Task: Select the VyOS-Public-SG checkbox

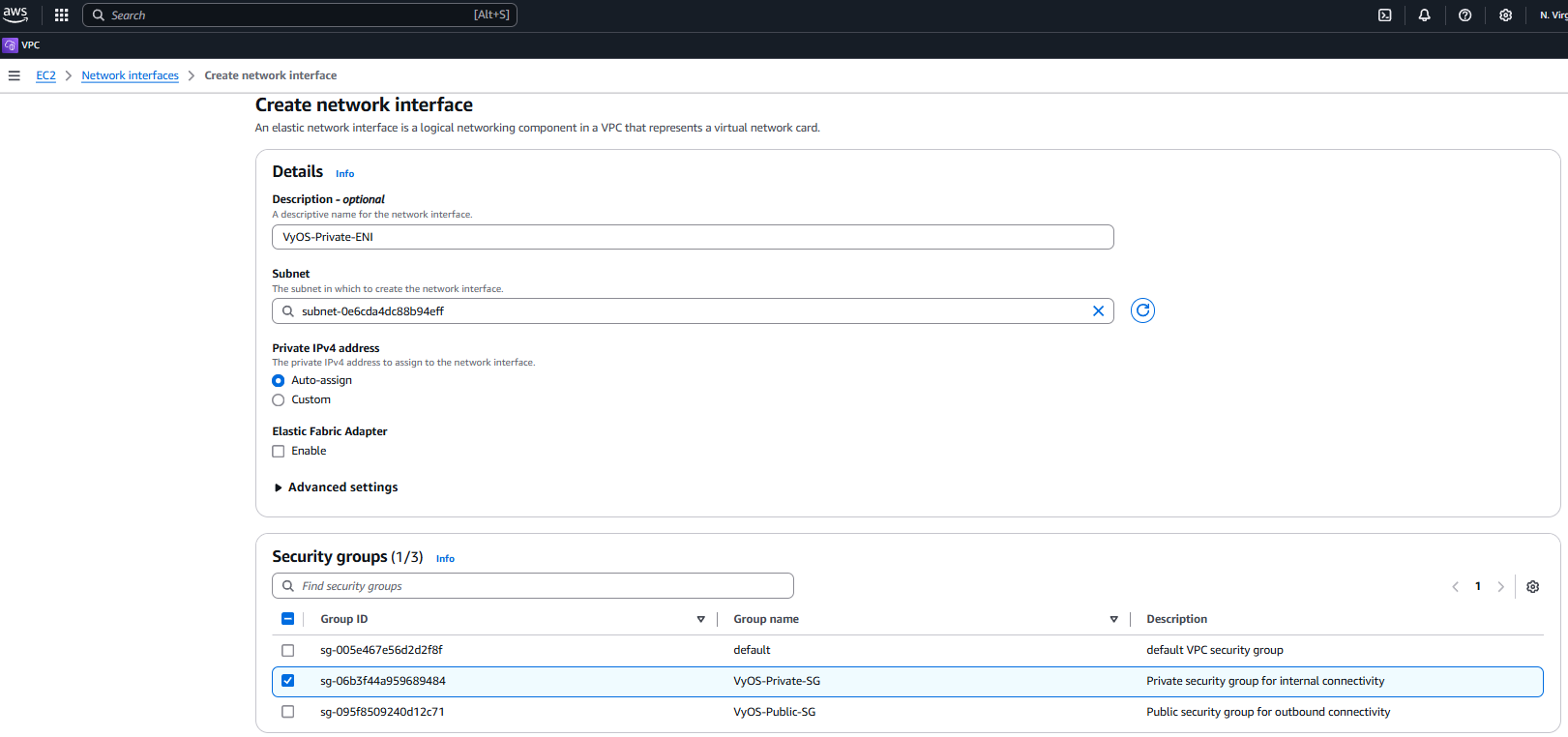Action: 287,712
